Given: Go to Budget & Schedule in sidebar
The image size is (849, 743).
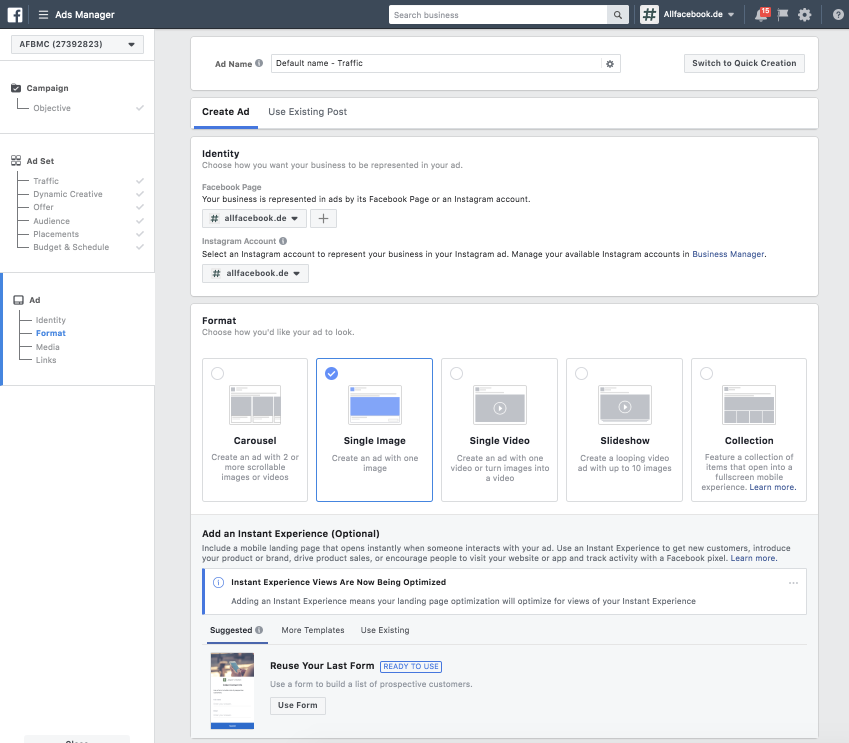Looking at the screenshot, I should click(x=71, y=247).
